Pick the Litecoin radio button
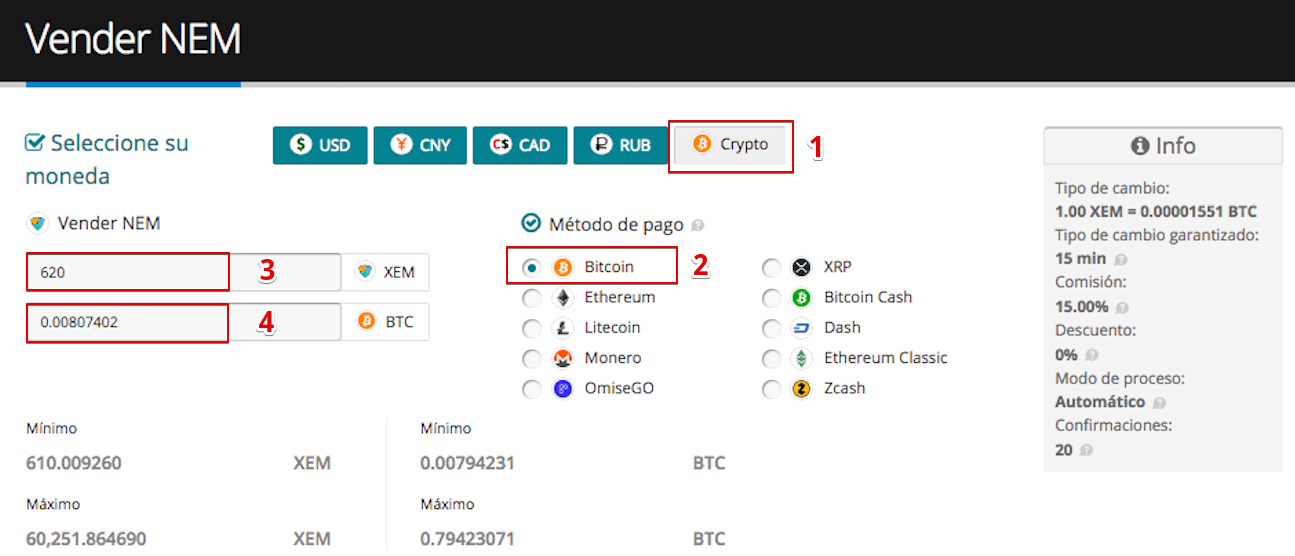The width and height of the screenshot is (1295, 556). [532, 328]
